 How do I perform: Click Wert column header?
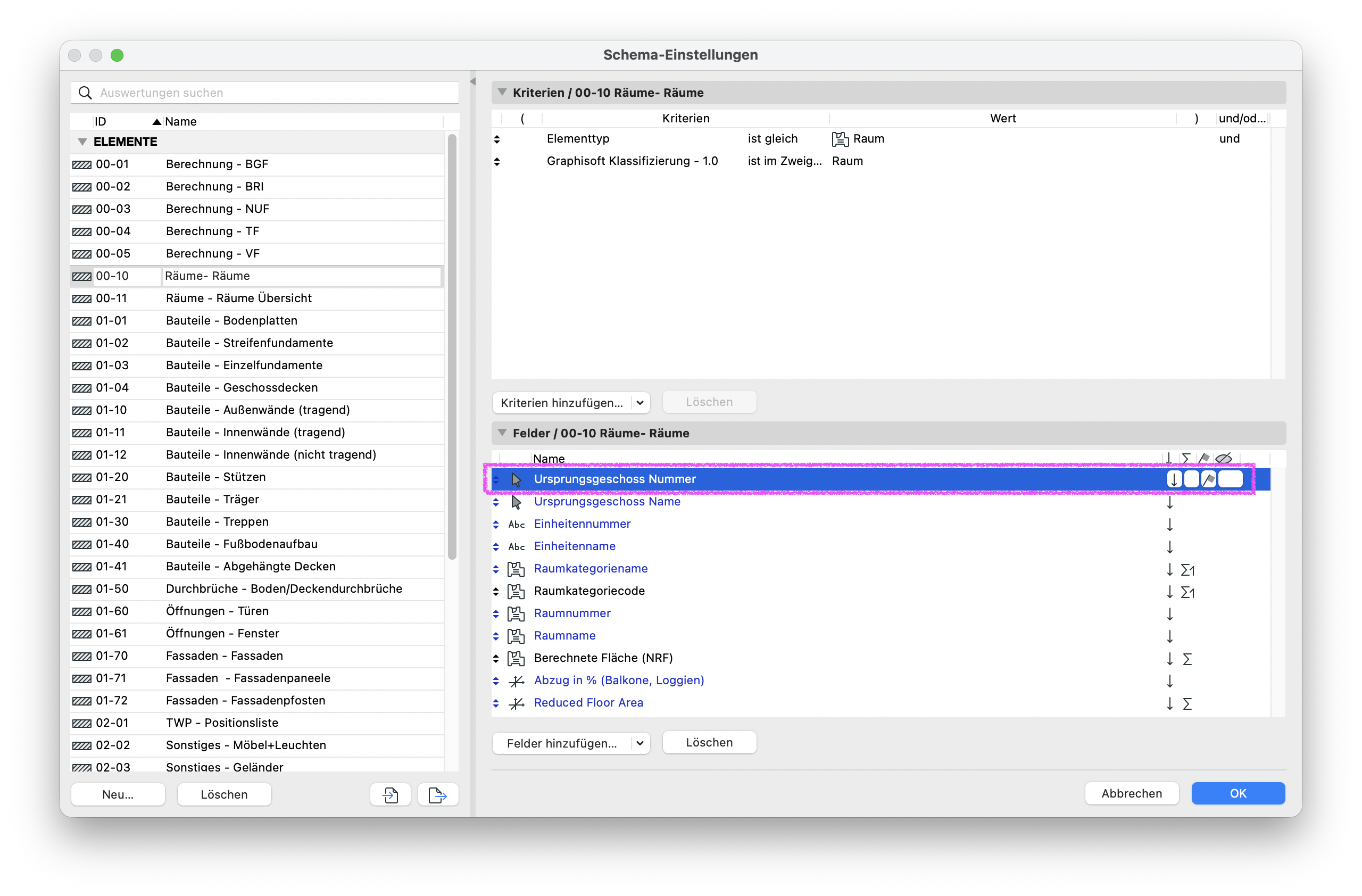(x=1003, y=119)
